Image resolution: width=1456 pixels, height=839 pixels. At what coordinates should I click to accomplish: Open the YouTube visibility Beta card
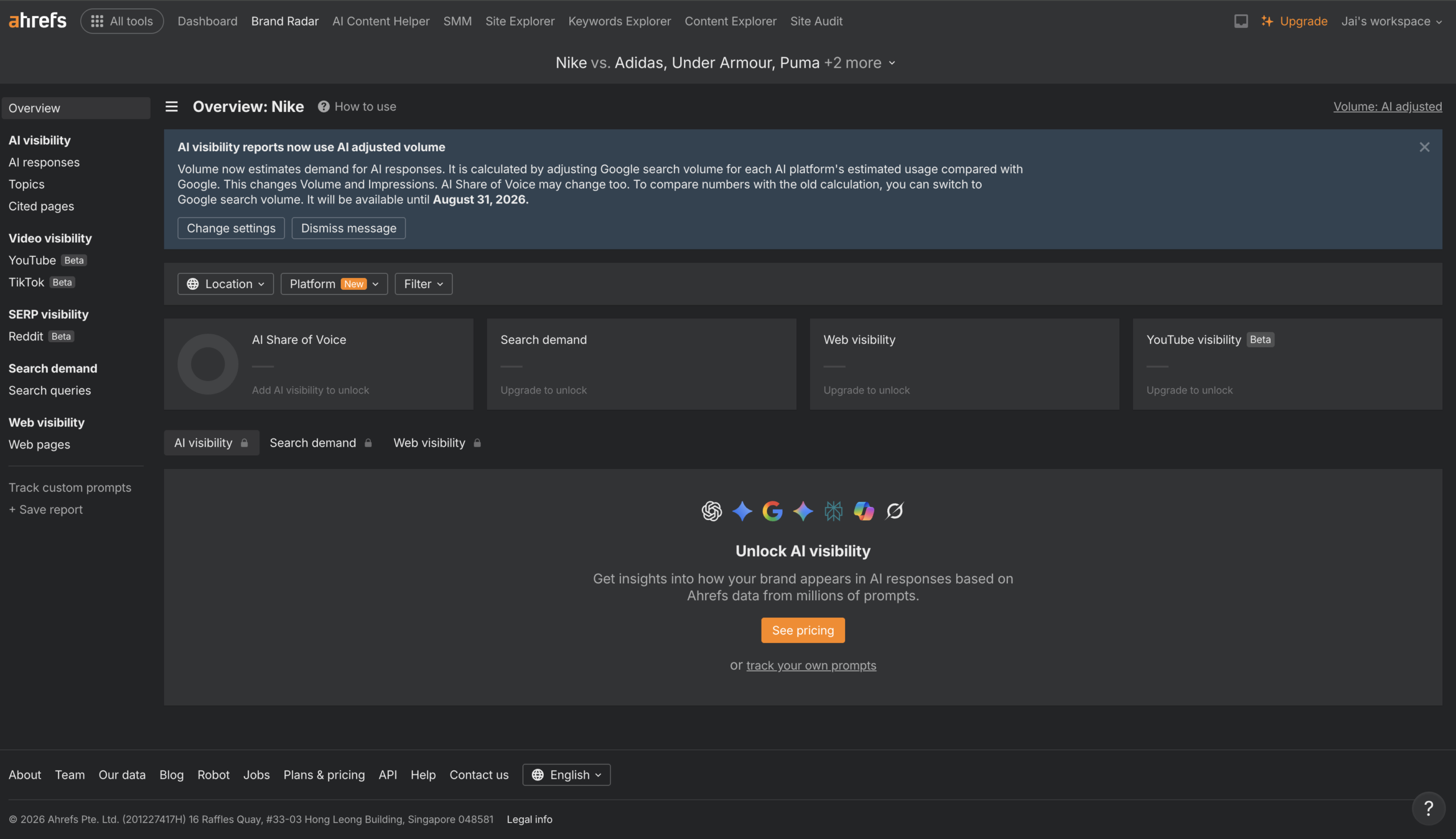coord(1287,364)
